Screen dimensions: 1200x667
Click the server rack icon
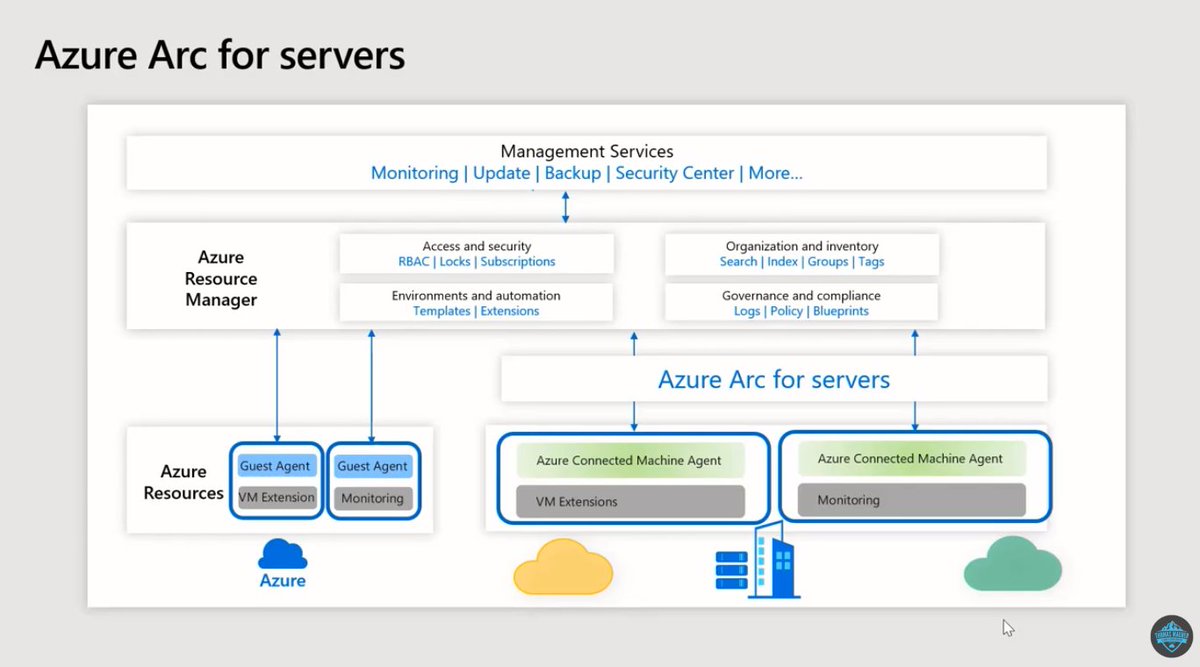(x=732, y=569)
